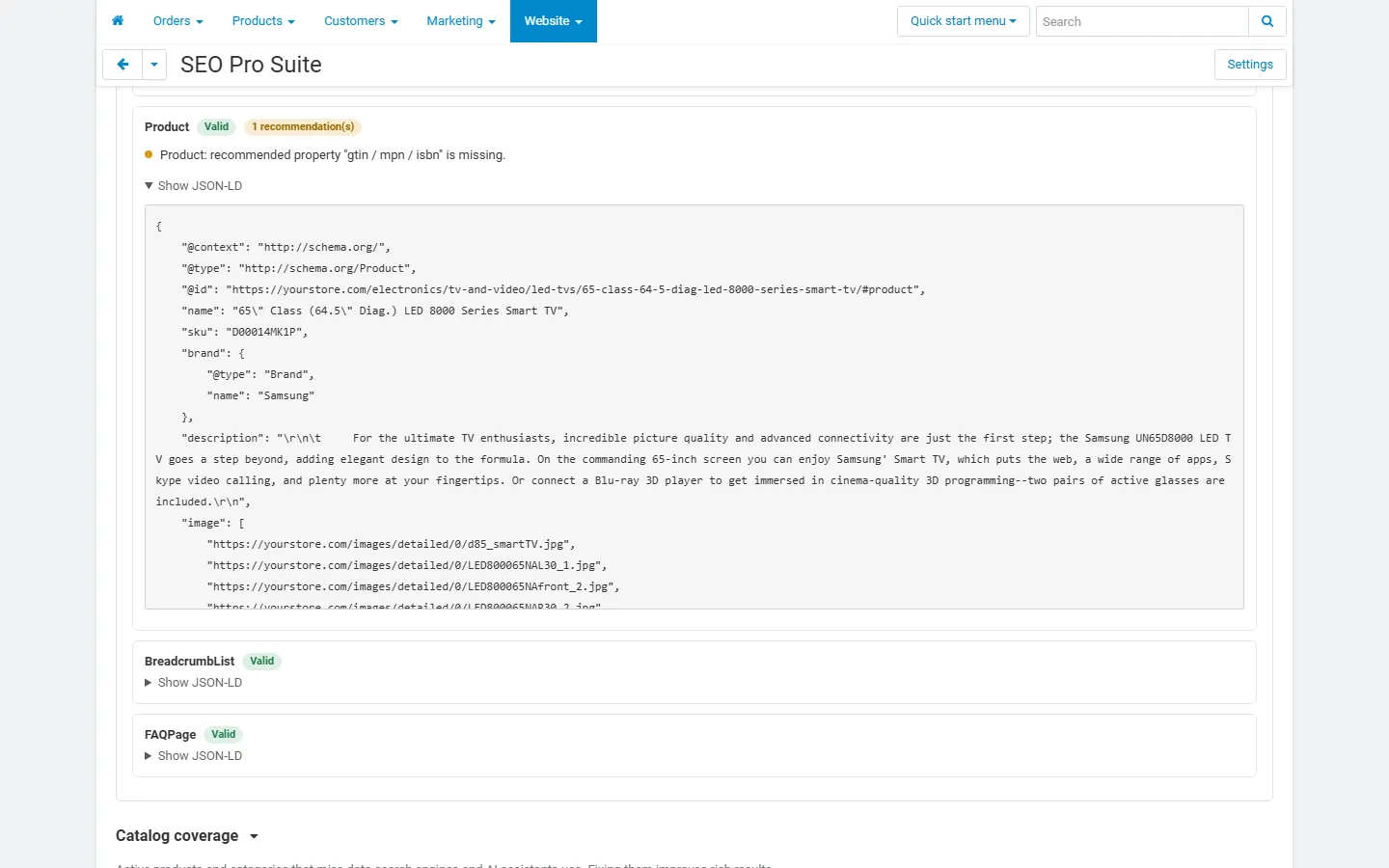Click the FAQPage Valid badge
The width and height of the screenshot is (1389, 868).
click(x=223, y=735)
